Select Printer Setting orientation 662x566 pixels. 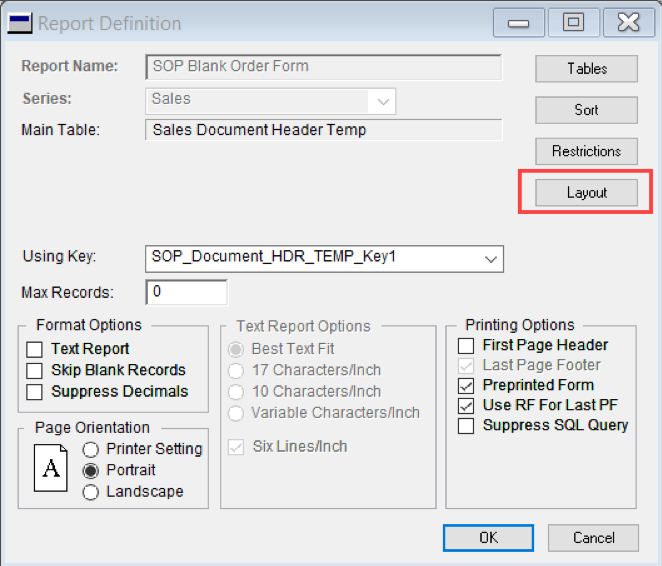coord(91,449)
